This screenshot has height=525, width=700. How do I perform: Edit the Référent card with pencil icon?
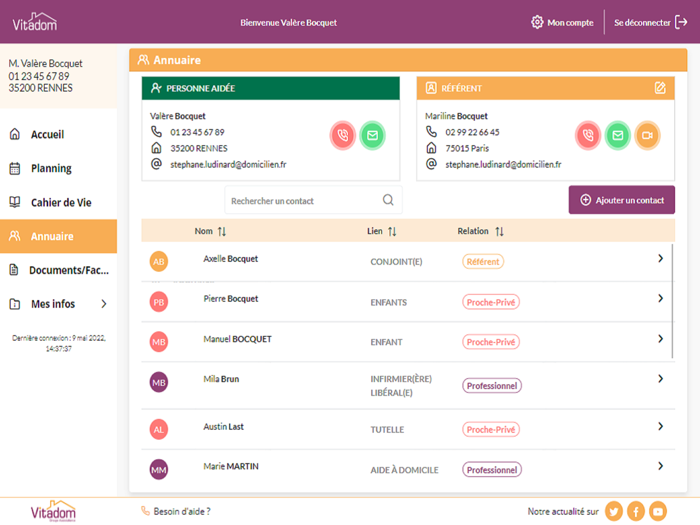click(x=660, y=88)
